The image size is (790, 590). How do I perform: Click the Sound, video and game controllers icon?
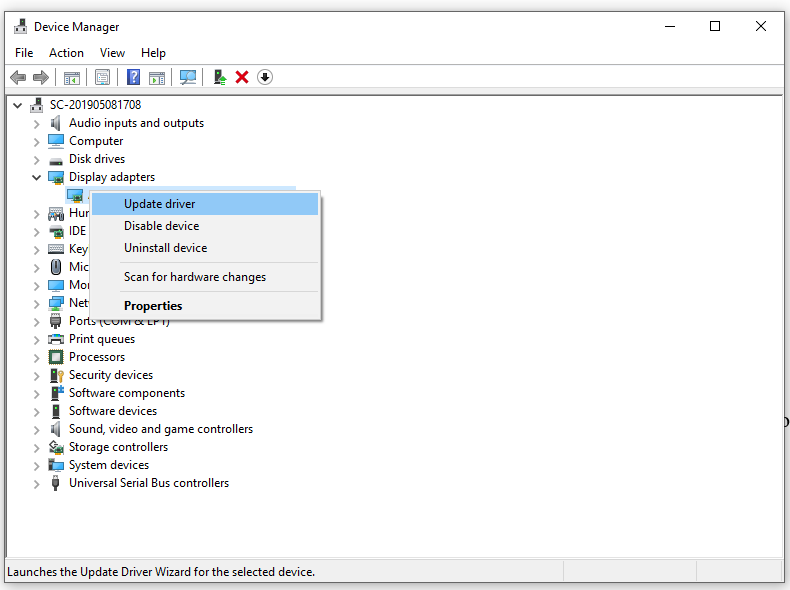[55, 429]
